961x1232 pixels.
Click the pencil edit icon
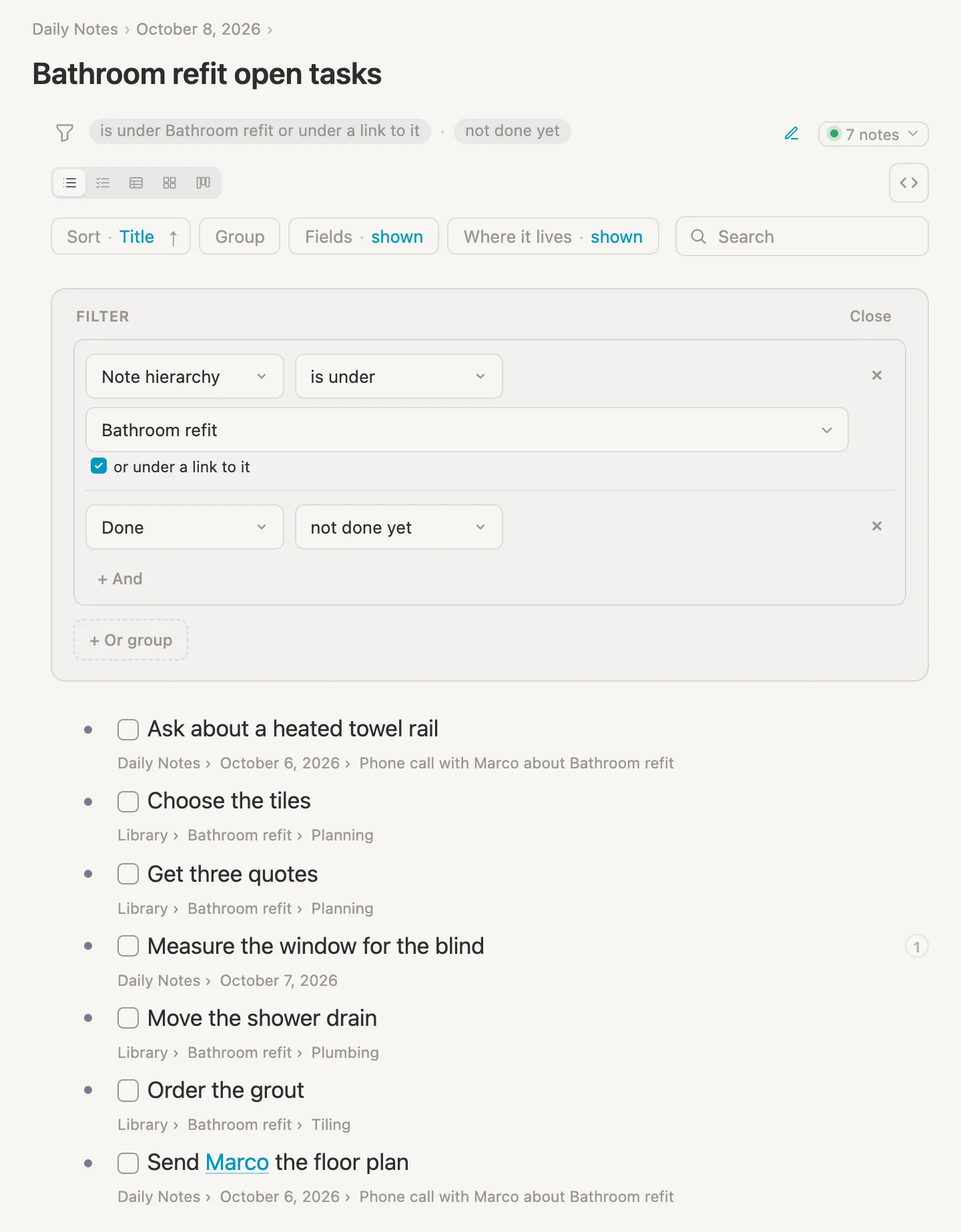[791, 133]
